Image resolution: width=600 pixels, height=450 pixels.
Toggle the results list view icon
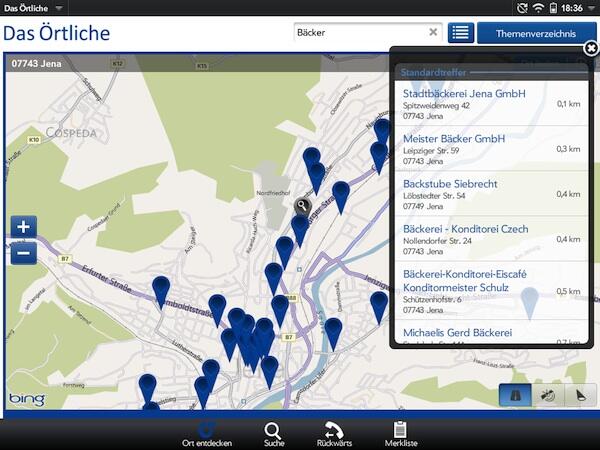coord(461,33)
